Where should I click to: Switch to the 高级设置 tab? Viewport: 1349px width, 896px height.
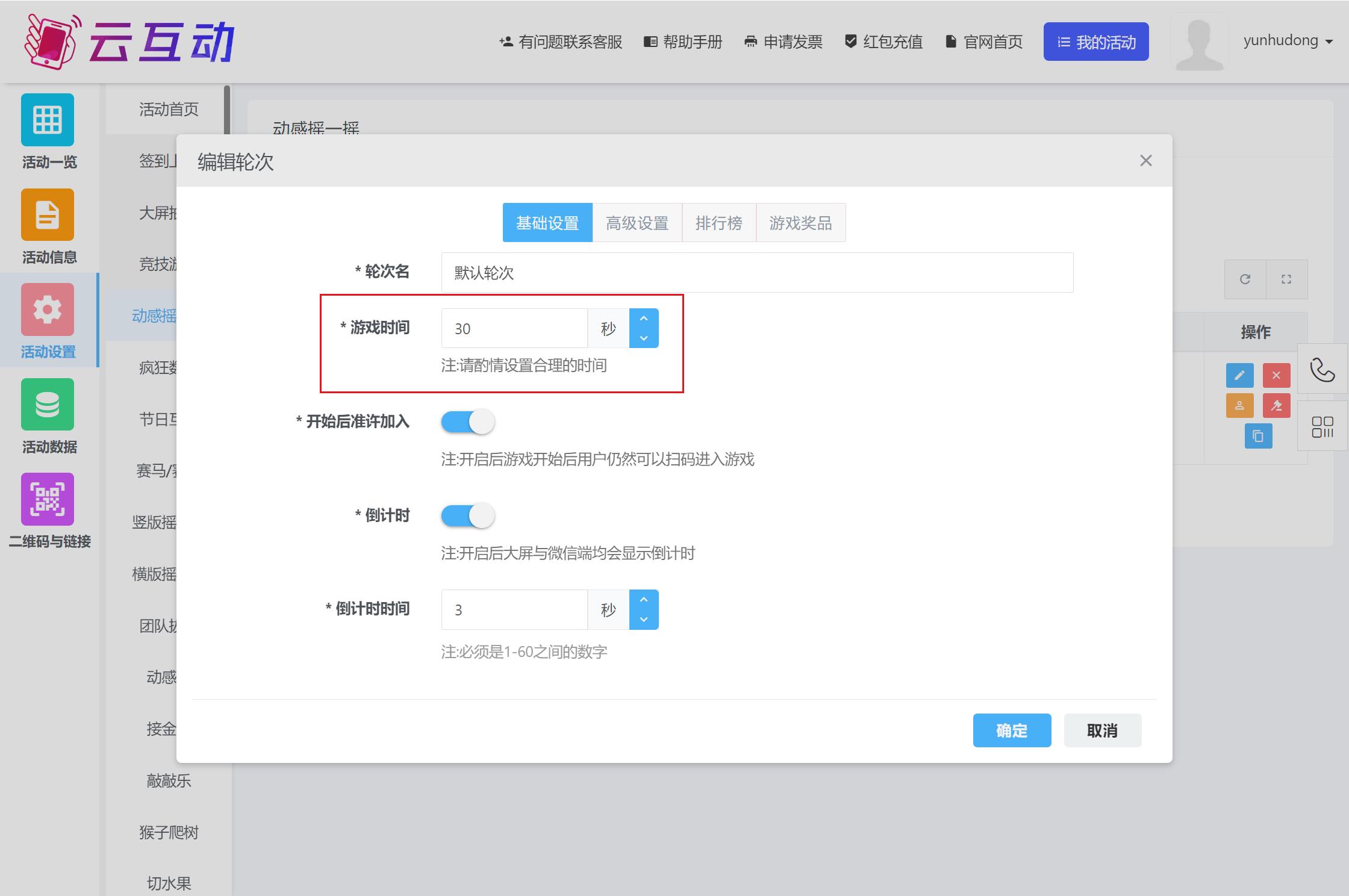(637, 223)
